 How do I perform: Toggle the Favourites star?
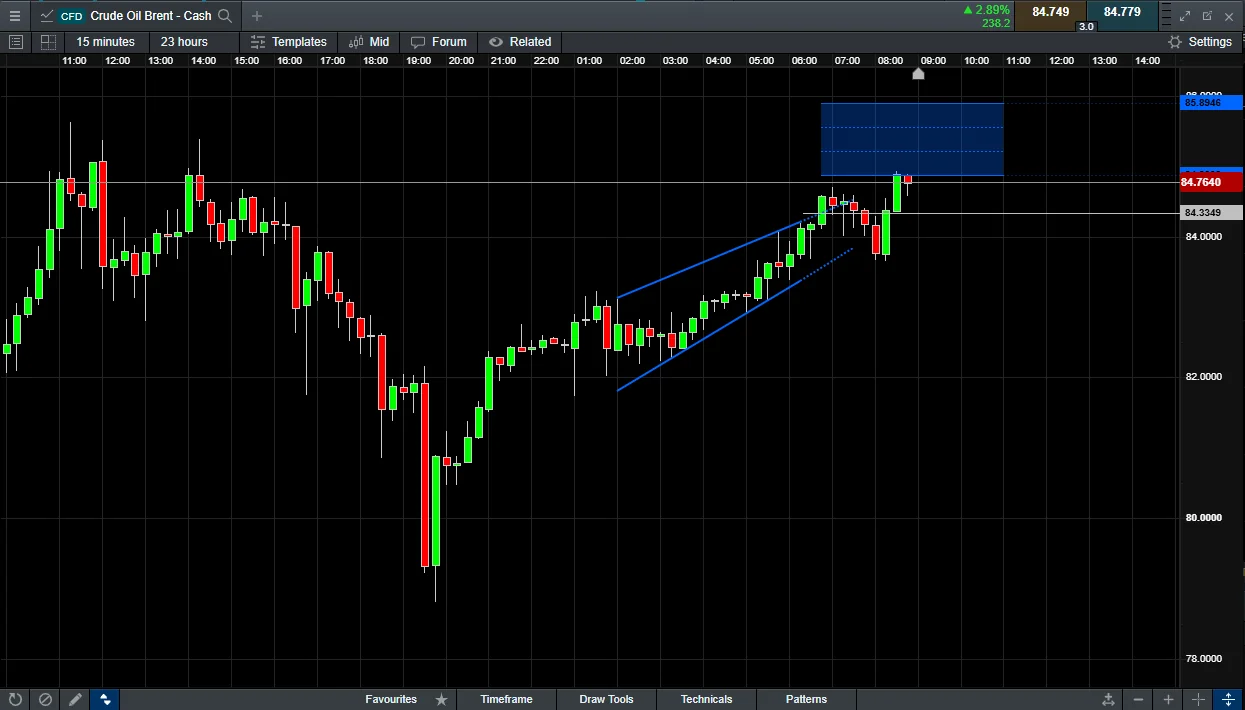pyautogui.click(x=441, y=699)
